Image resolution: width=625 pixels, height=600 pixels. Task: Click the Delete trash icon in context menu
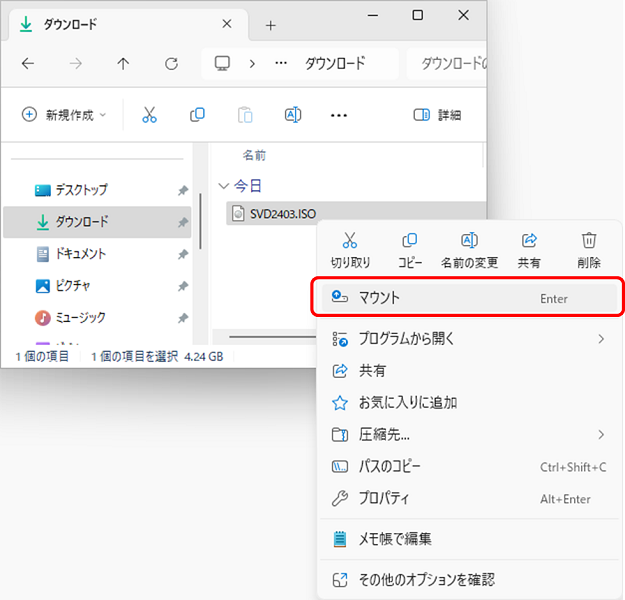[x=589, y=241]
